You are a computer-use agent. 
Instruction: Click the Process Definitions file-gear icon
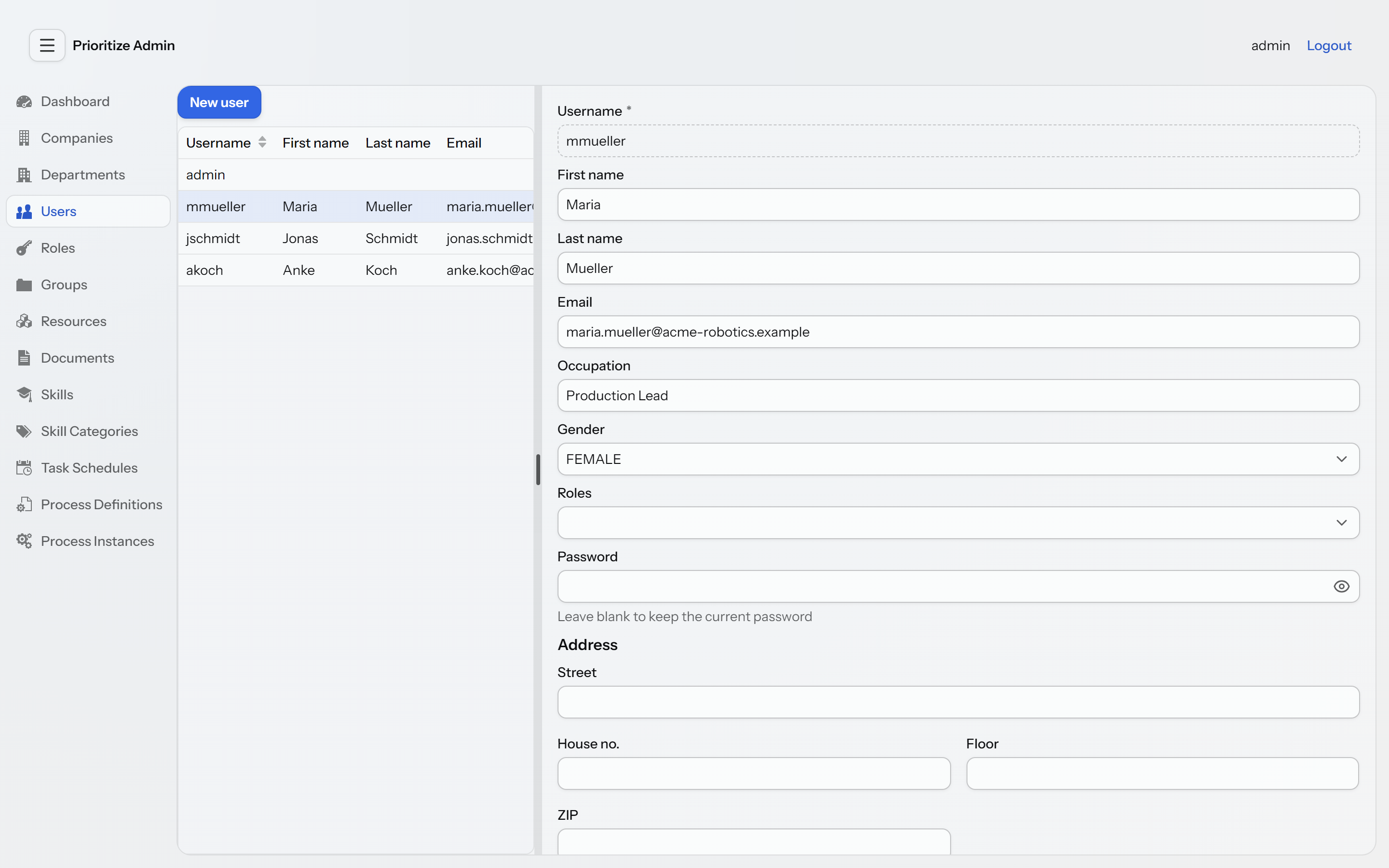24,504
